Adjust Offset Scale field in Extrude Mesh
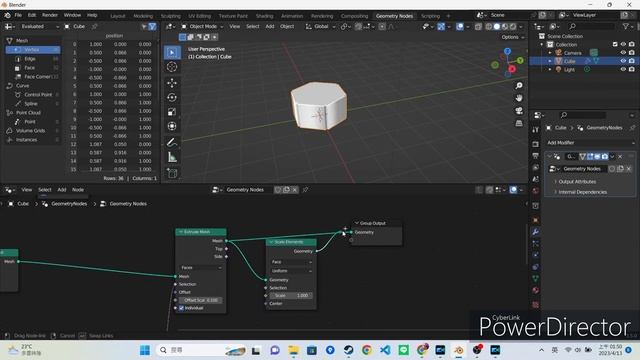This screenshot has width=640, height=360. [201, 300]
